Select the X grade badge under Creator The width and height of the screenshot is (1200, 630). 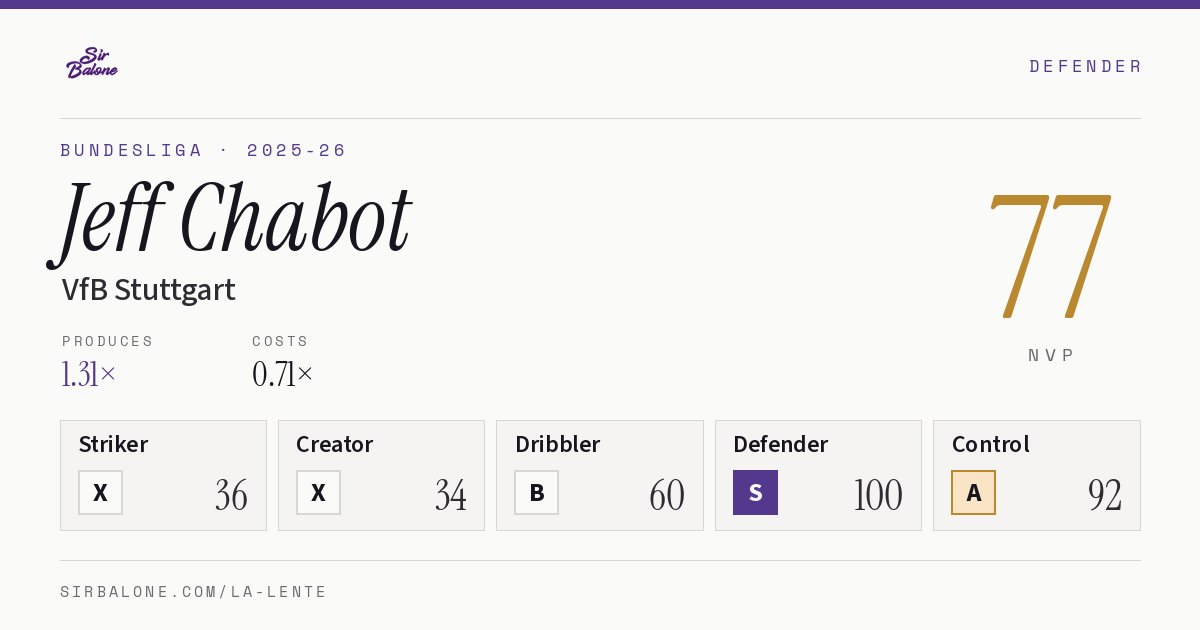pyautogui.click(x=318, y=492)
